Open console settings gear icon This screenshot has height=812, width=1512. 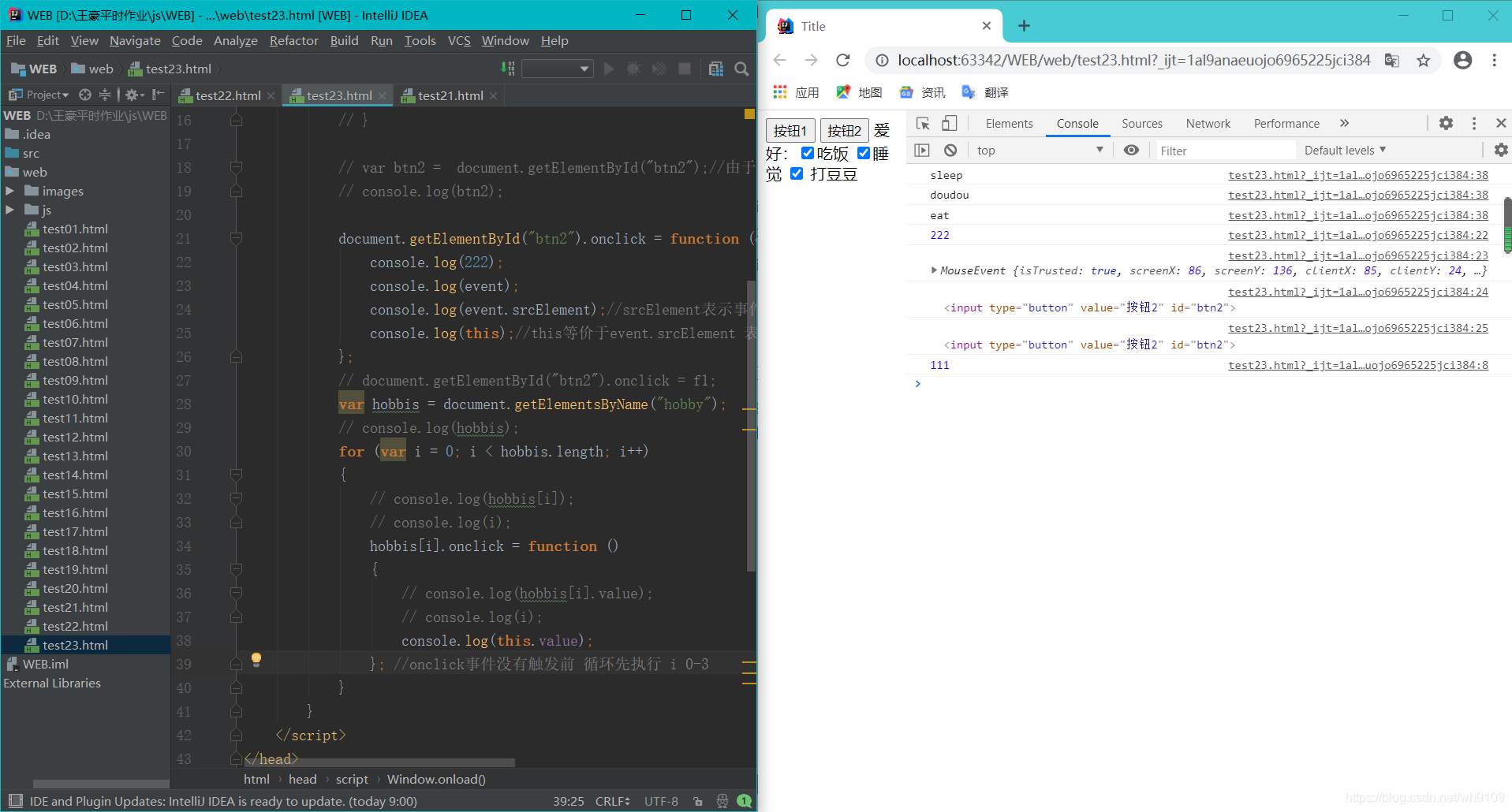point(1501,150)
